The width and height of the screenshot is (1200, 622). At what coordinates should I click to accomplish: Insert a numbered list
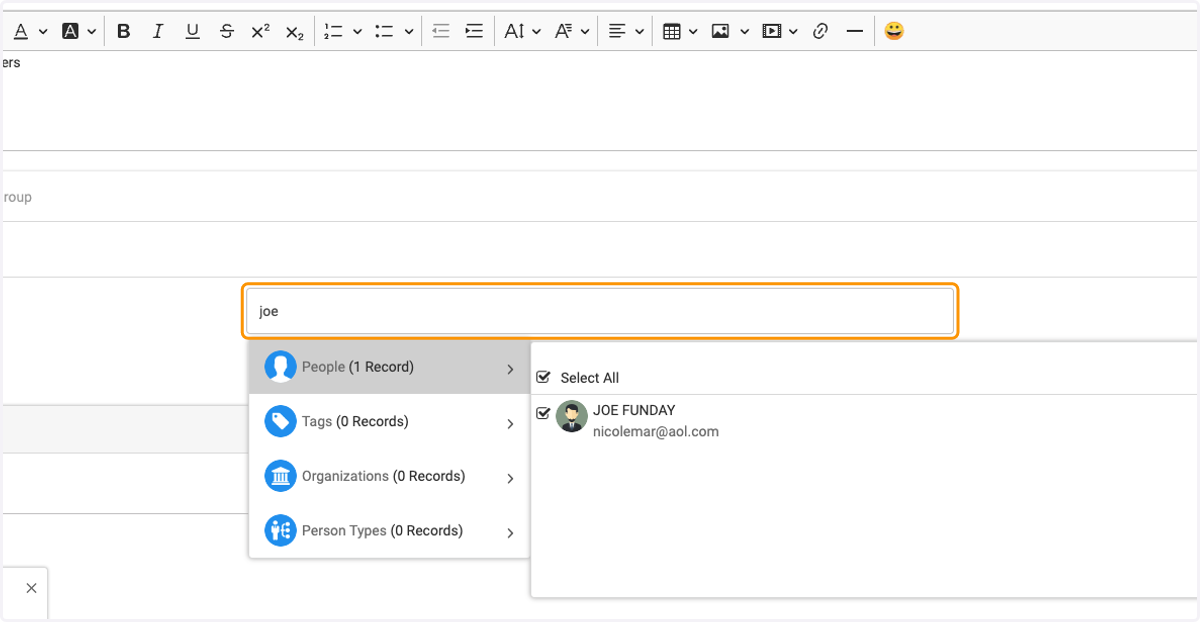[333, 31]
